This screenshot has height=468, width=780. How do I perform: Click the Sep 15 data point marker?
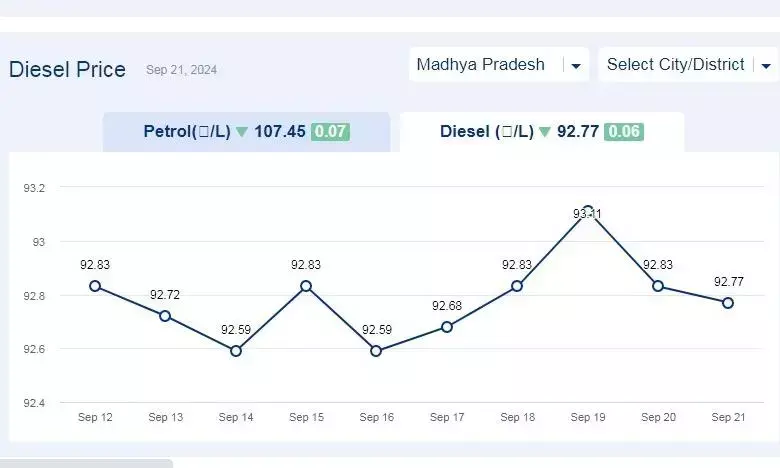pos(306,286)
